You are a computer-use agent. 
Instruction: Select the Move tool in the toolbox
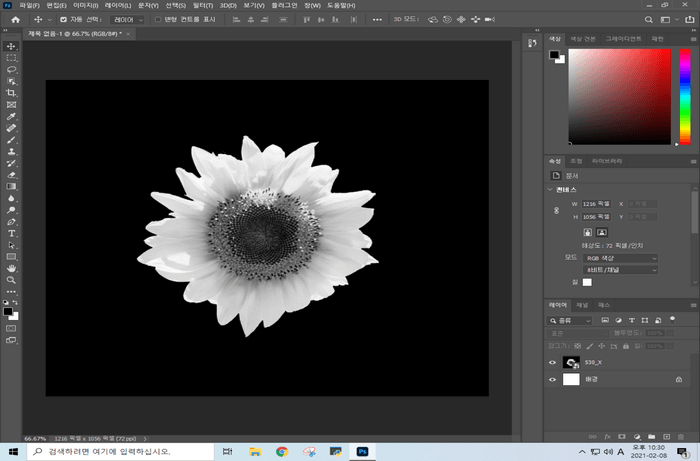pyautogui.click(x=12, y=46)
